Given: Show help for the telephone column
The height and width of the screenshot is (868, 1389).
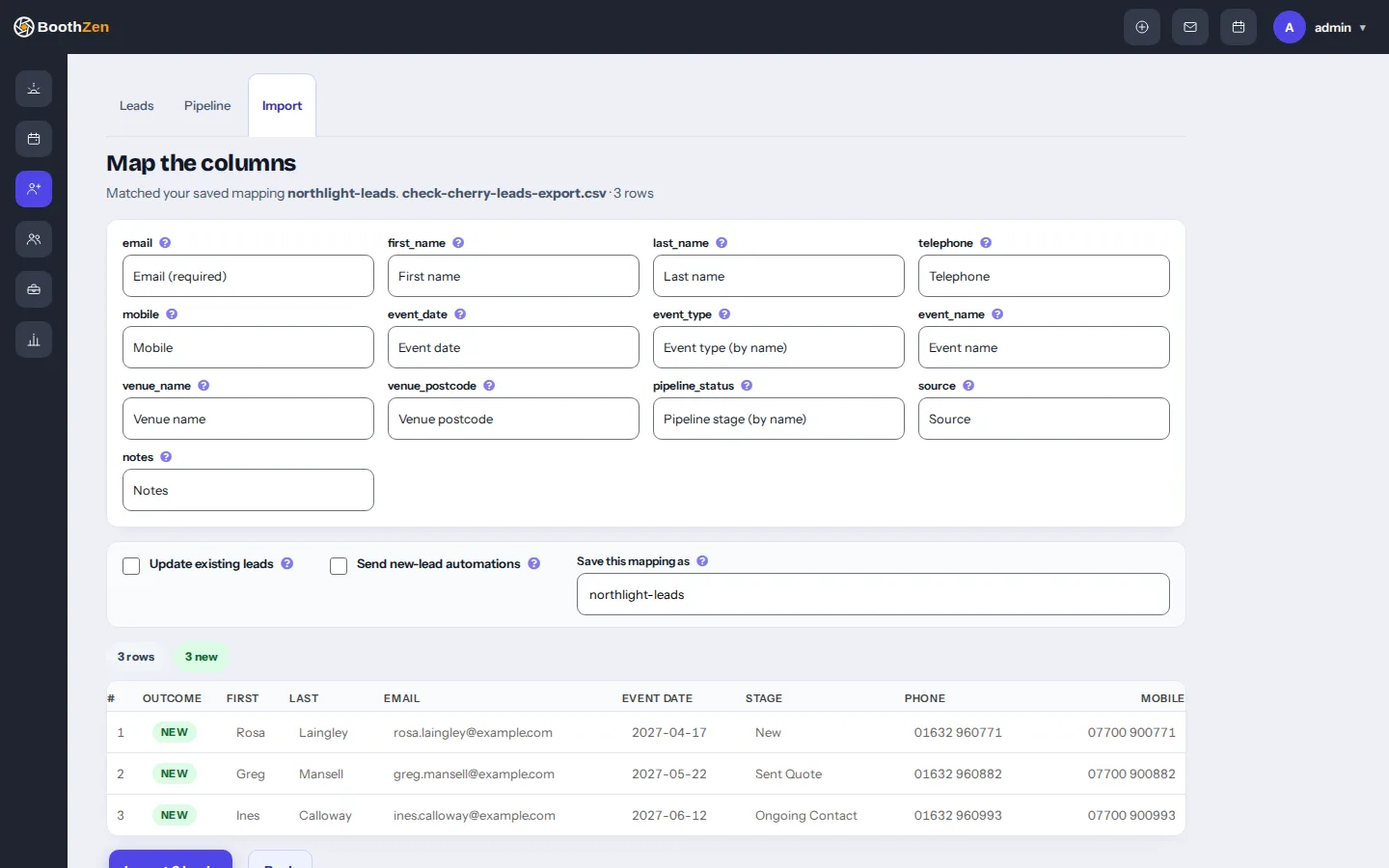Looking at the screenshot, I should click(986, 243).
